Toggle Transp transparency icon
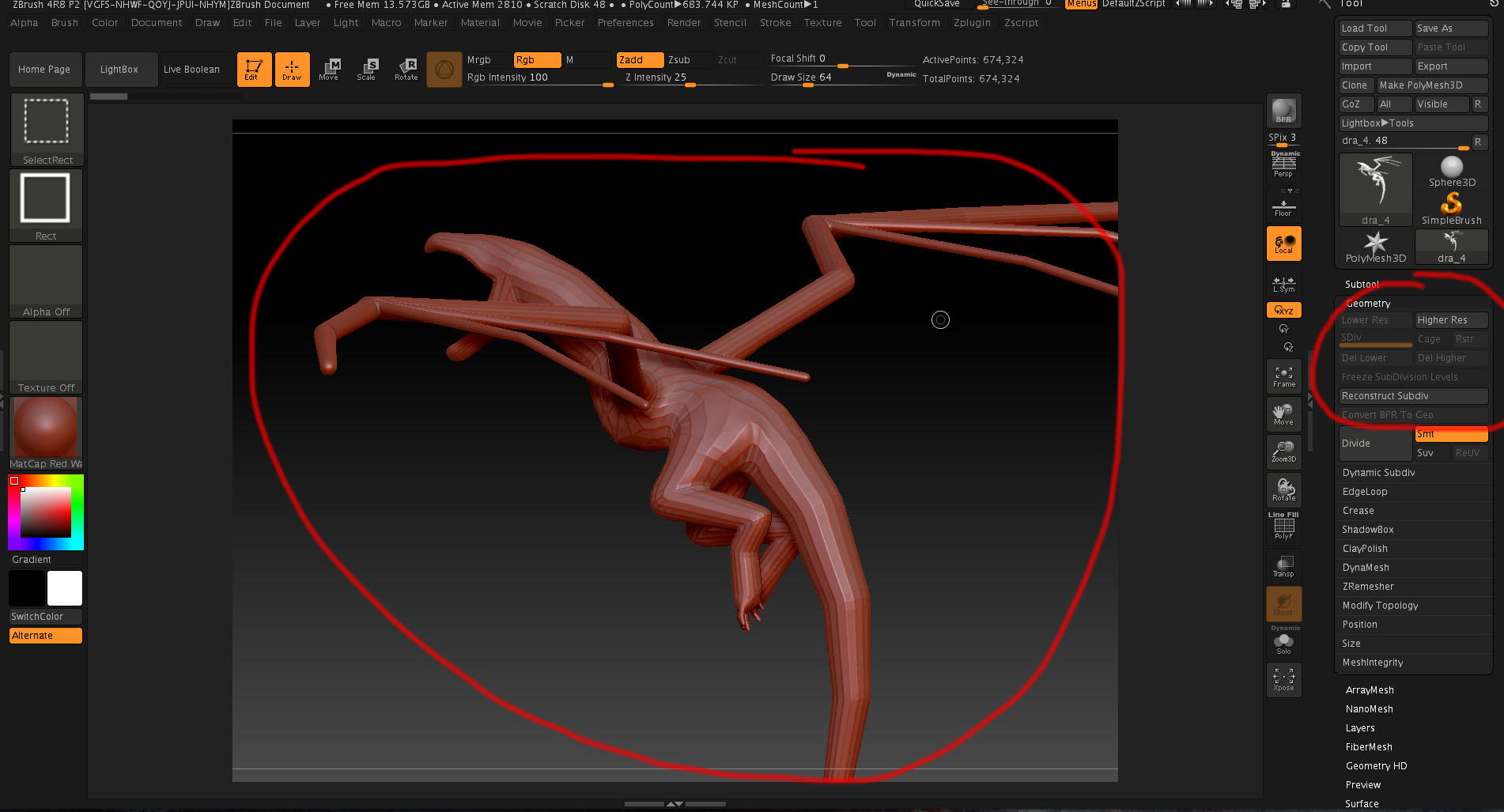This screenshot has width=1504, height=812. coord(1283,566)
